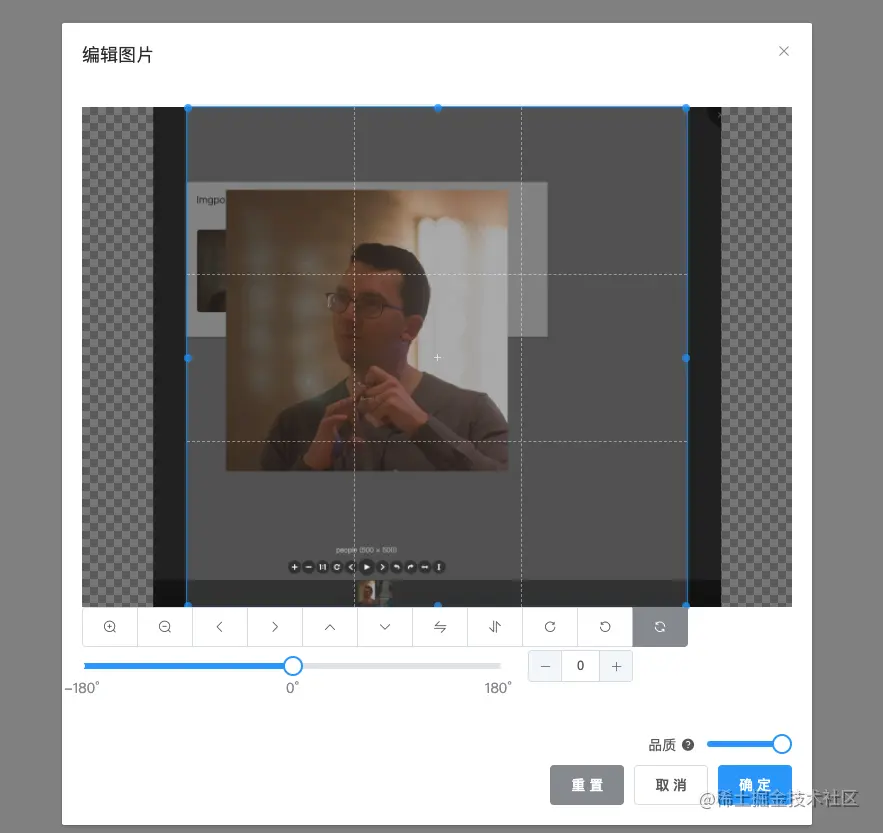The image size is (883, 833).
Task: Confirm edits with the 确定 button
Action: (754, 785)
